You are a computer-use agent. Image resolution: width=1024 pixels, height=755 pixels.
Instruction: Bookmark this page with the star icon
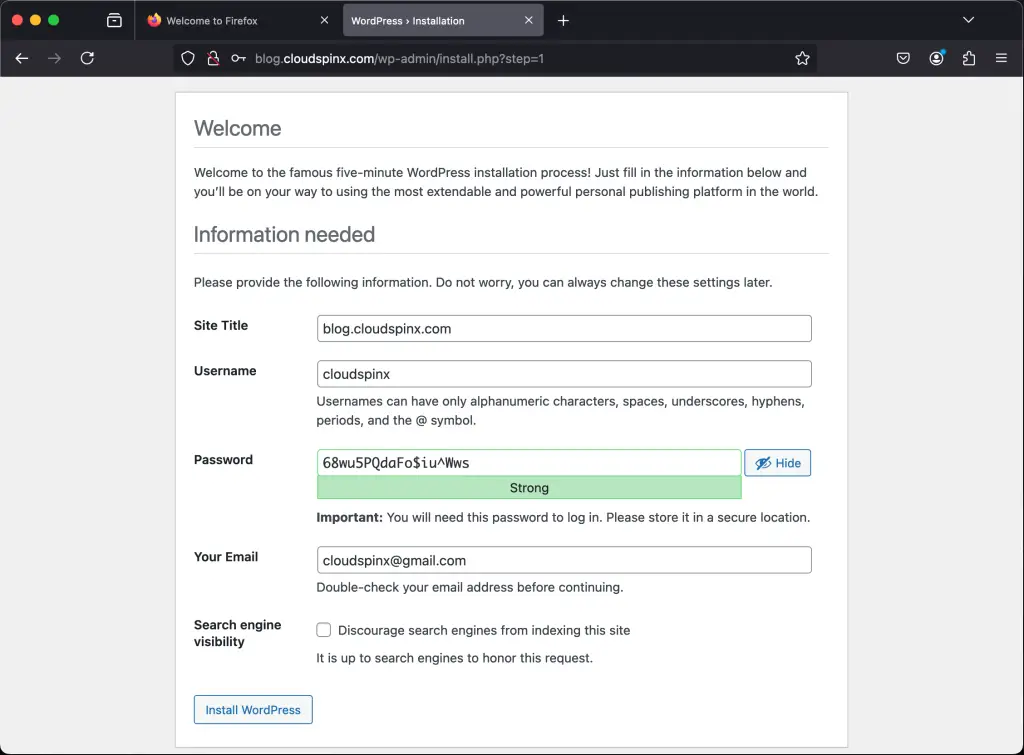(802, 58)
